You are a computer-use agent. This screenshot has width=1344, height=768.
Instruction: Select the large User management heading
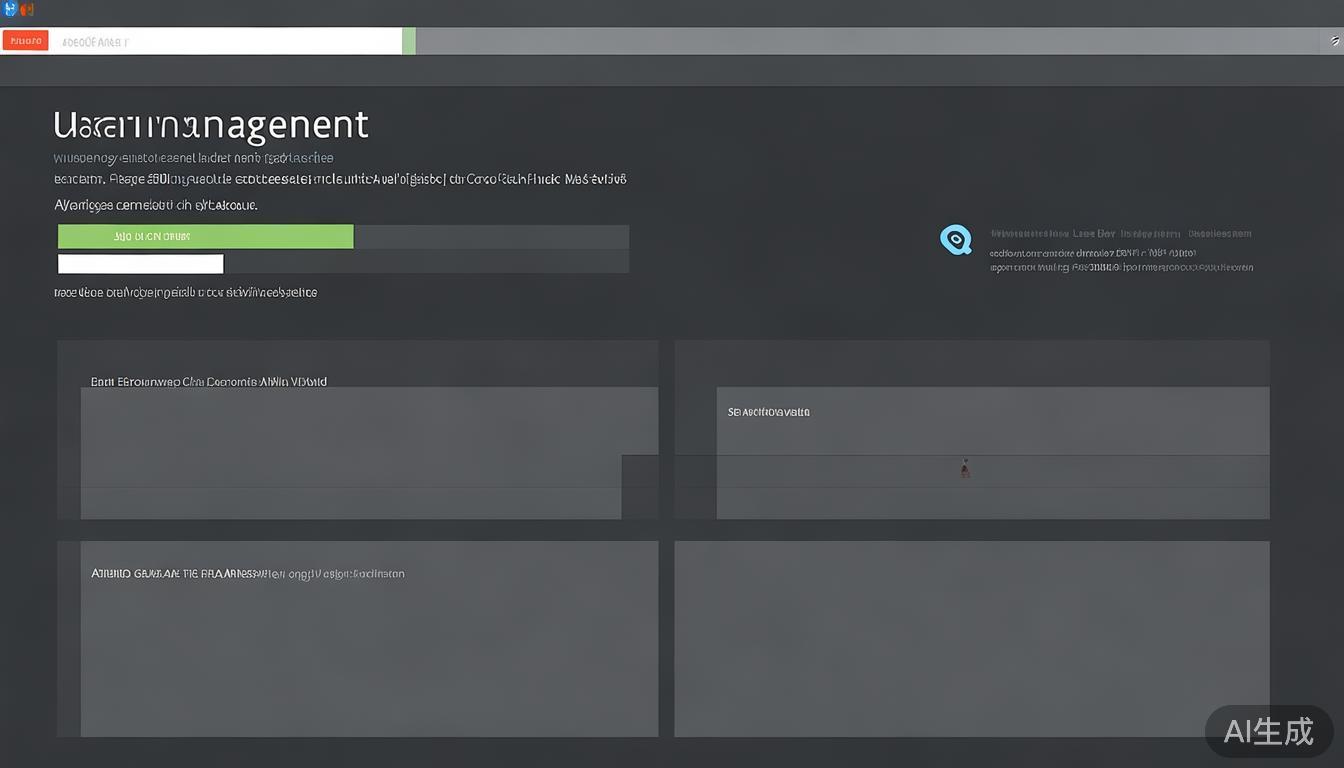pyautogui.click(x=211, y=125)
